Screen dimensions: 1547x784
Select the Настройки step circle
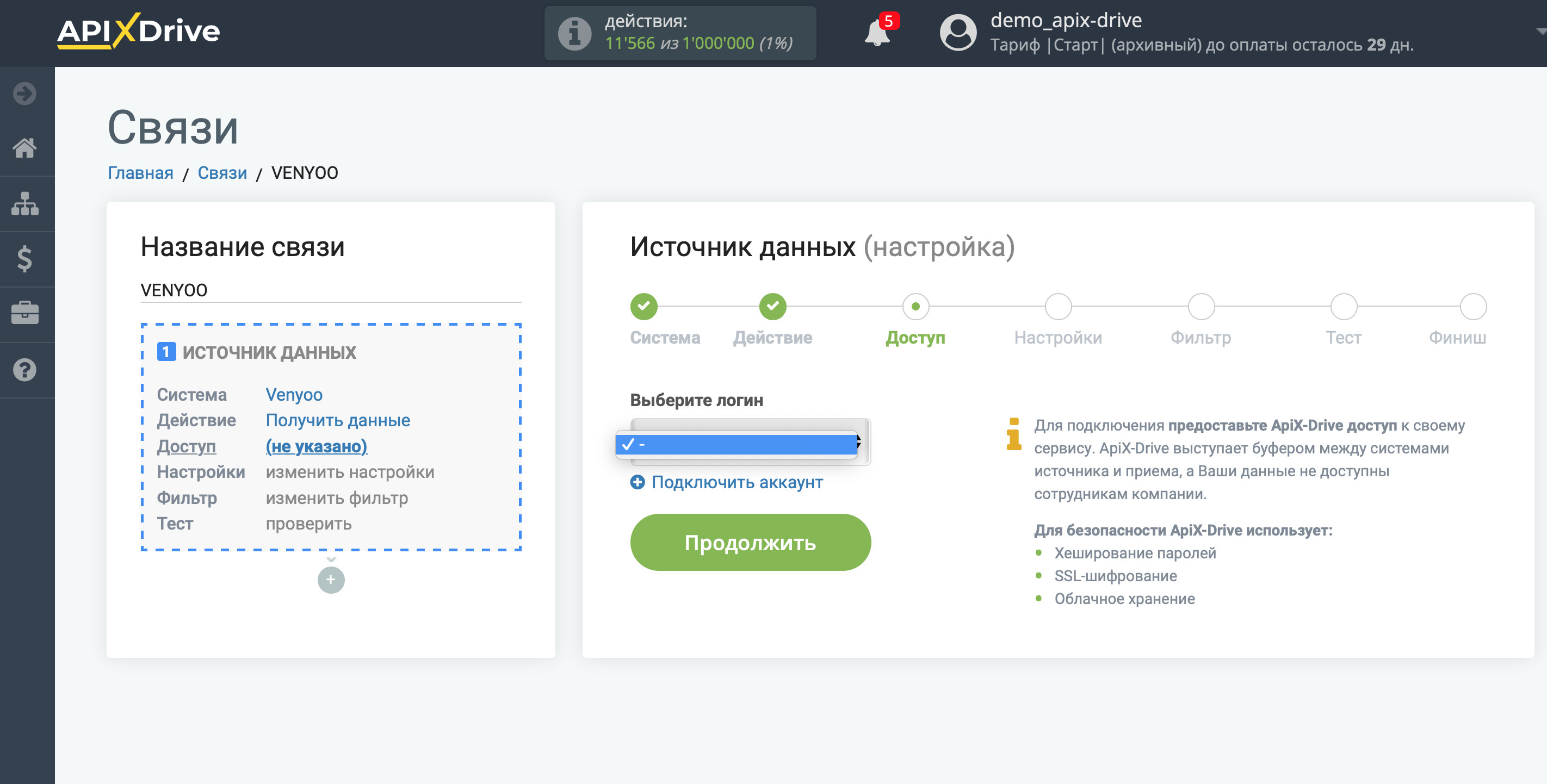click(x=1058, y=306)
